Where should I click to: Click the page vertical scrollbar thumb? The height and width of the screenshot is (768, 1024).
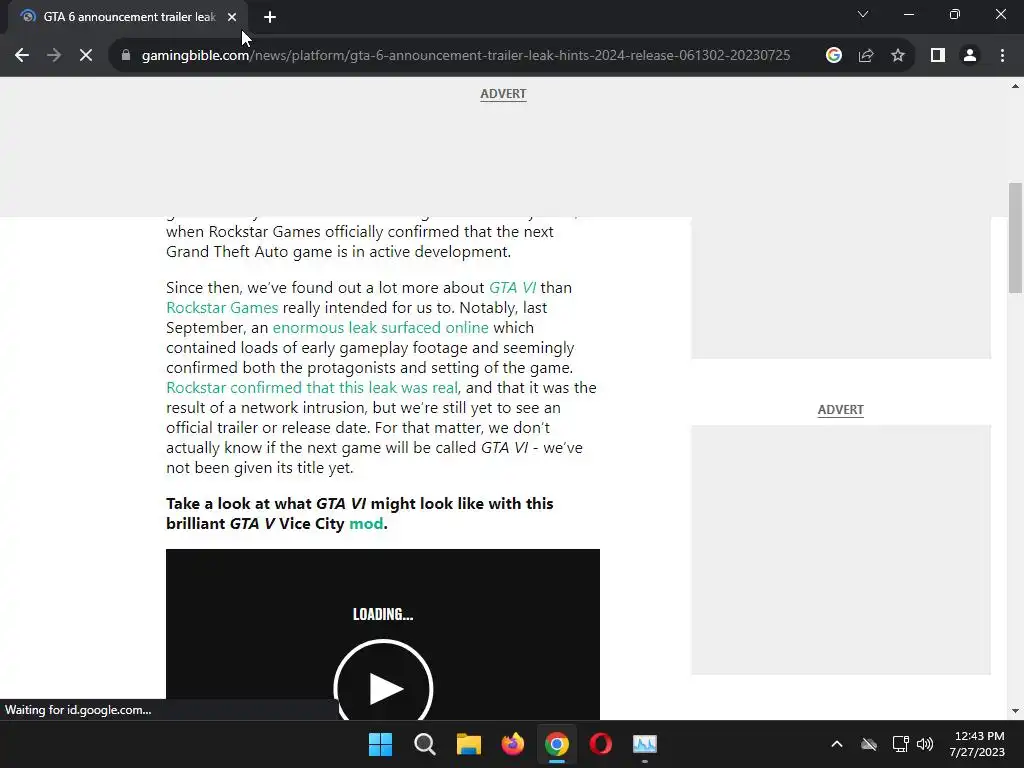click(1015, 238)
